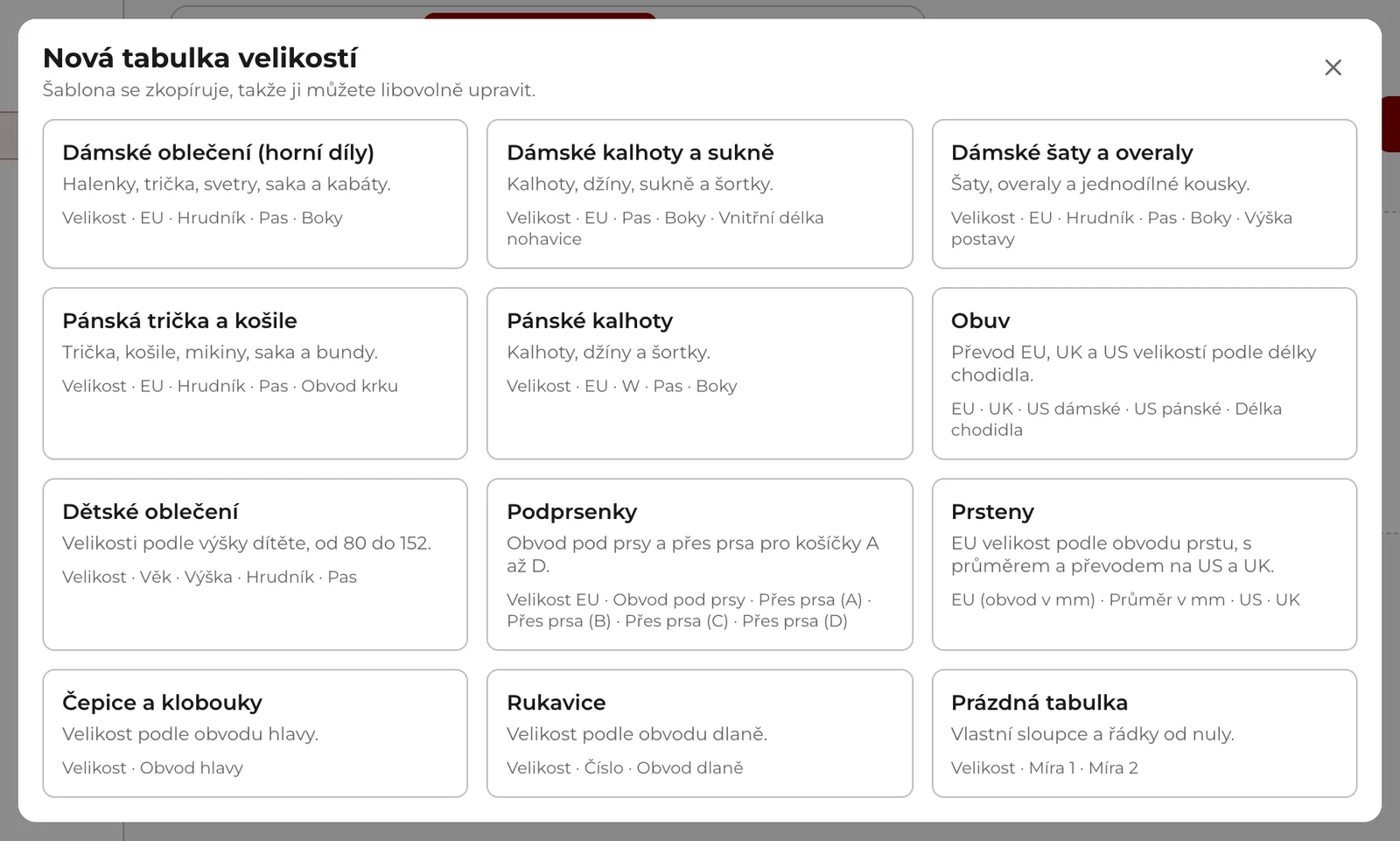Image resolution: width=1400 pixels, height=841 pixels.
Task: Select Čepice a klobouky template
Action: point(255,732)
